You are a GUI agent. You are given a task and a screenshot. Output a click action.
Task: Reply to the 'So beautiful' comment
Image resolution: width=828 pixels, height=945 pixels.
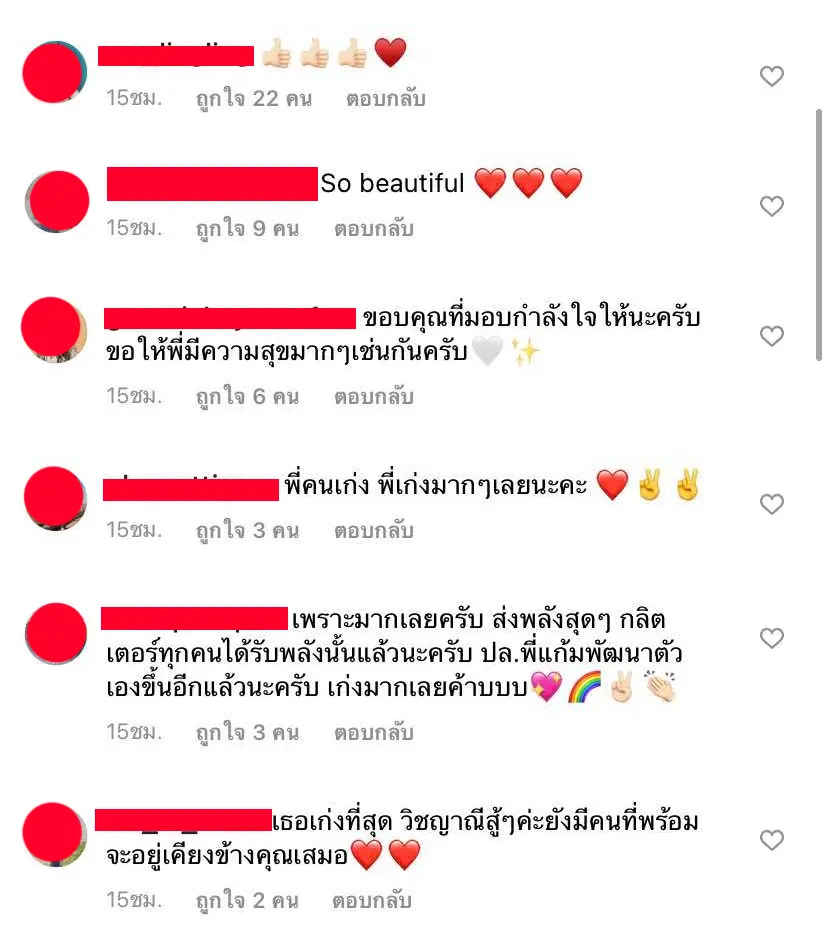tap(374, 228)
